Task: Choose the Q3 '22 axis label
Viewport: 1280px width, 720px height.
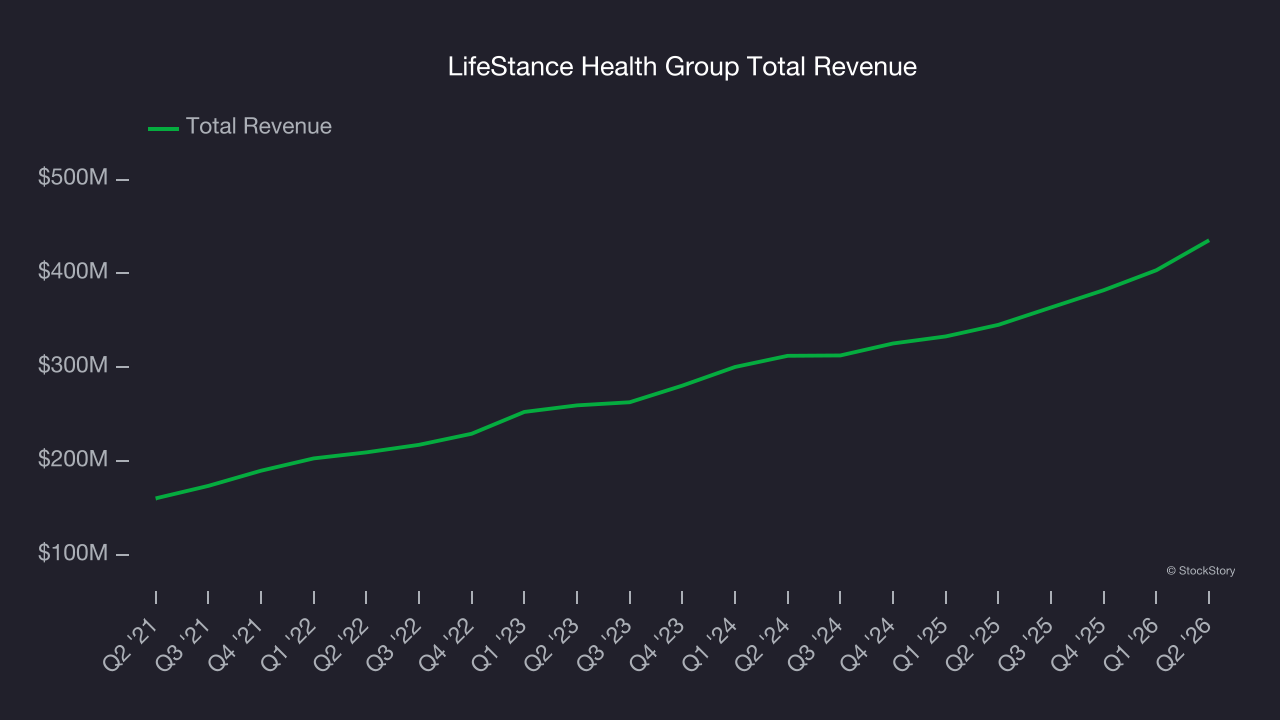Action: click(395, 643)
